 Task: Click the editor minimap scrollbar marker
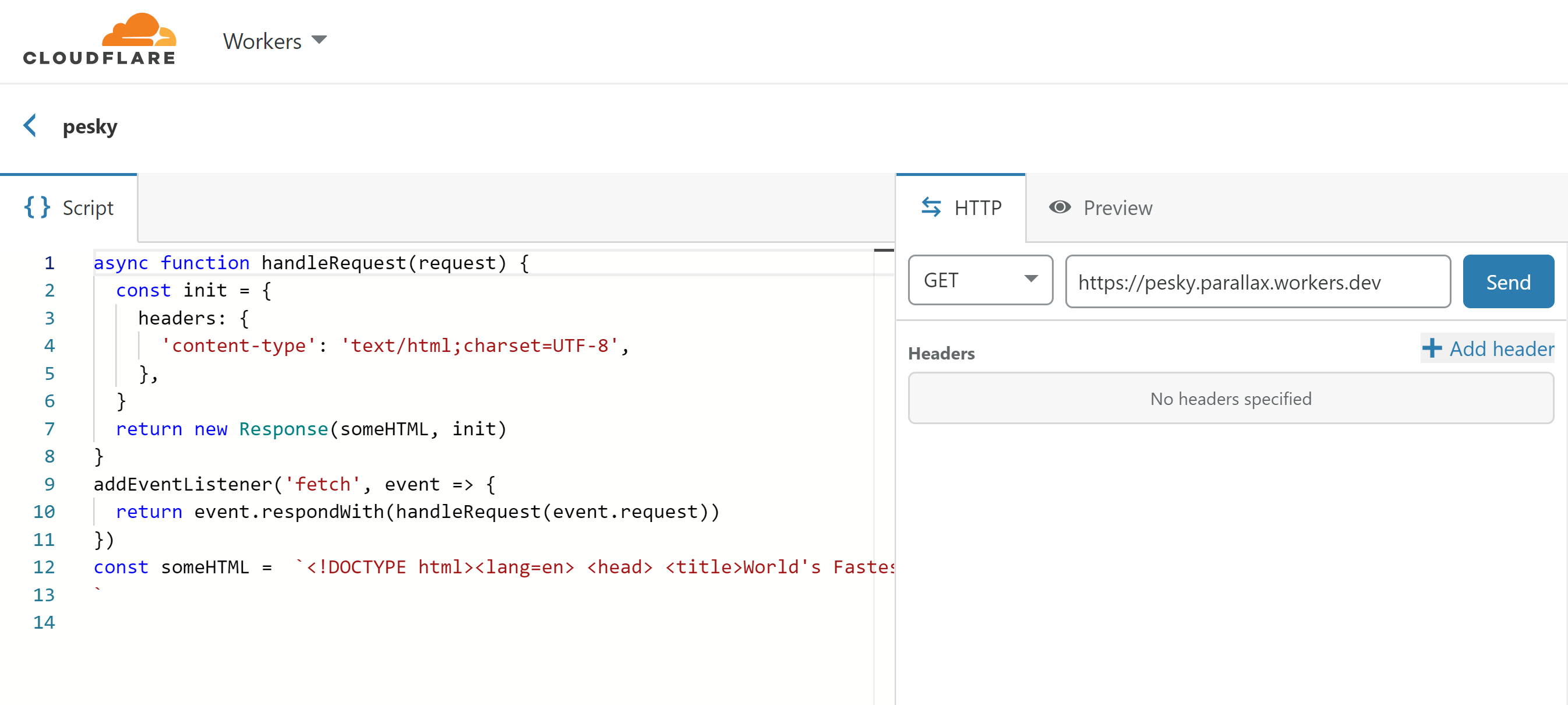pyautogui.click(x=883, y=250)
